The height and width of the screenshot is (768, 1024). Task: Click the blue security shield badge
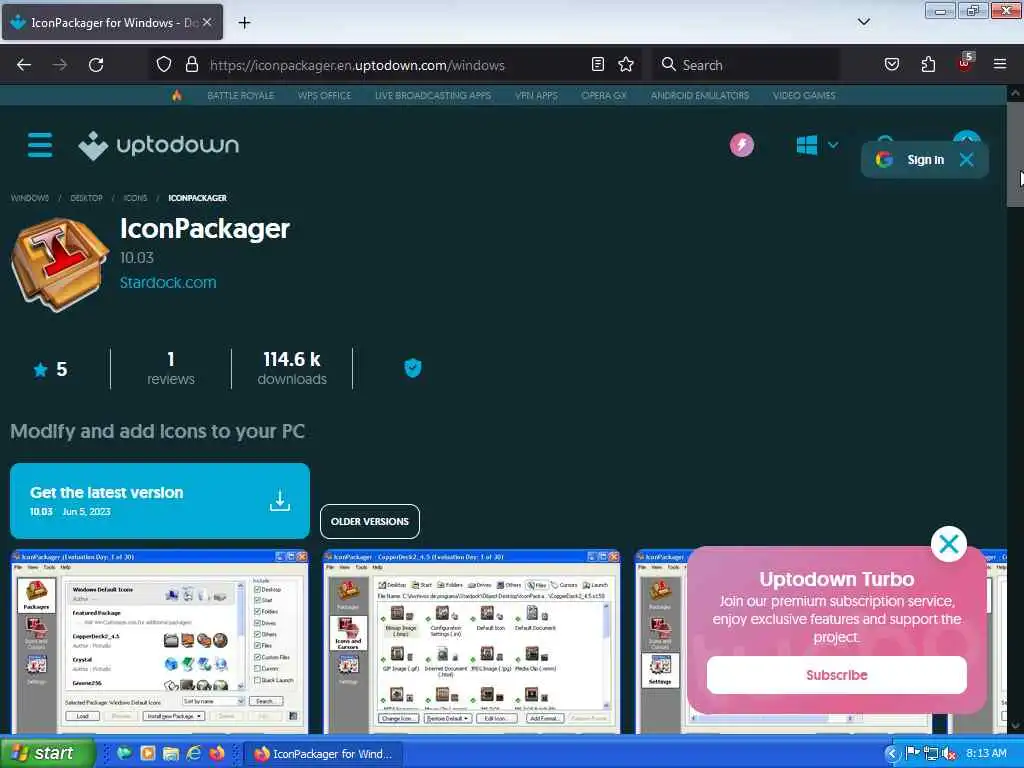[x=413, y=368]
